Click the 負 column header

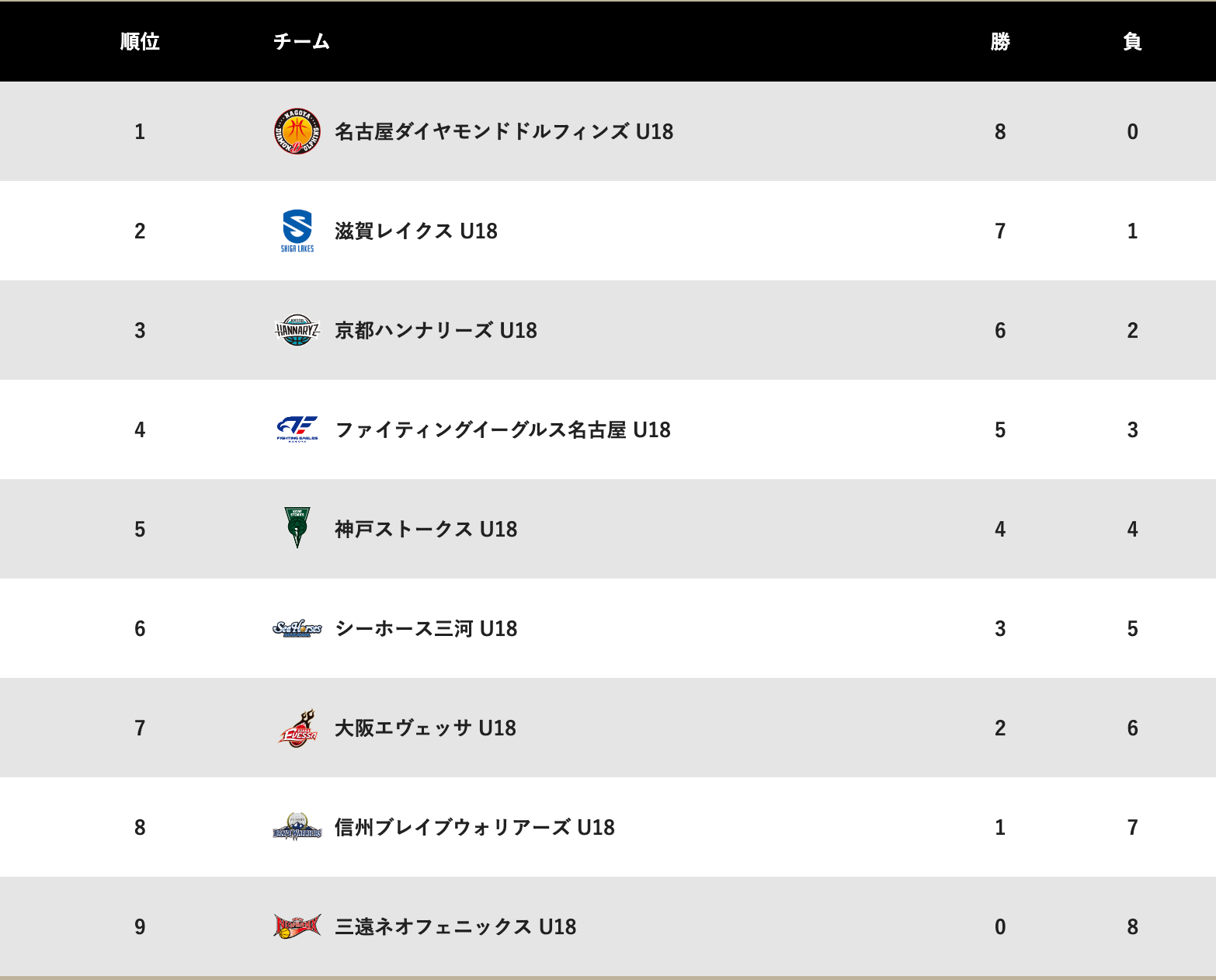coord(1132,41)
